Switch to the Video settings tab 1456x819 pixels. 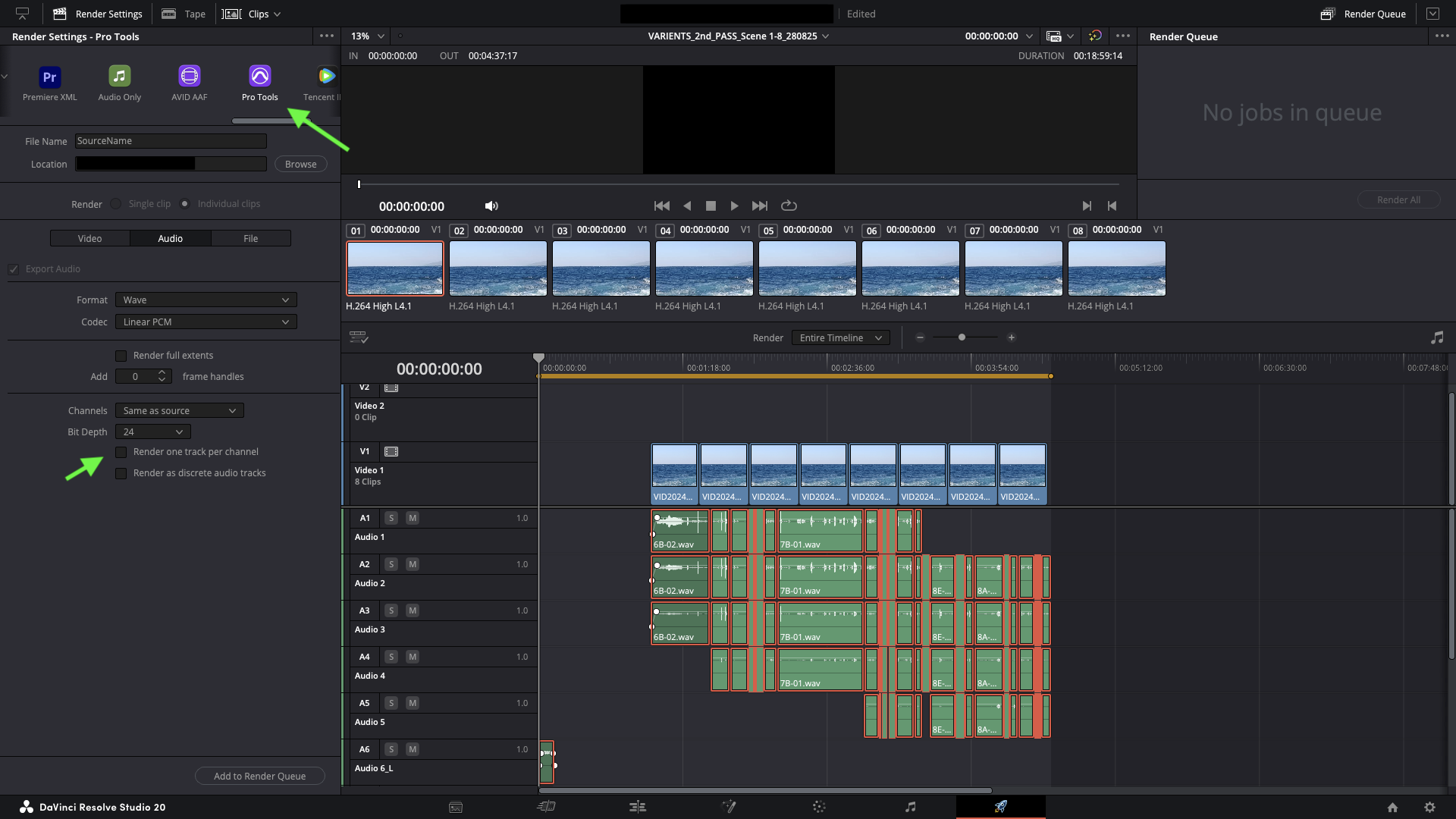tap(89, 239)
